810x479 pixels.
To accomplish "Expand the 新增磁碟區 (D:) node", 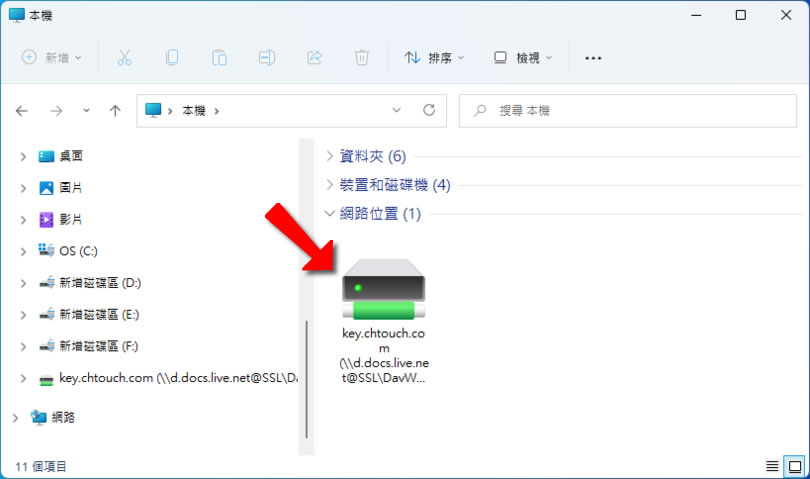I will point(23,283).
